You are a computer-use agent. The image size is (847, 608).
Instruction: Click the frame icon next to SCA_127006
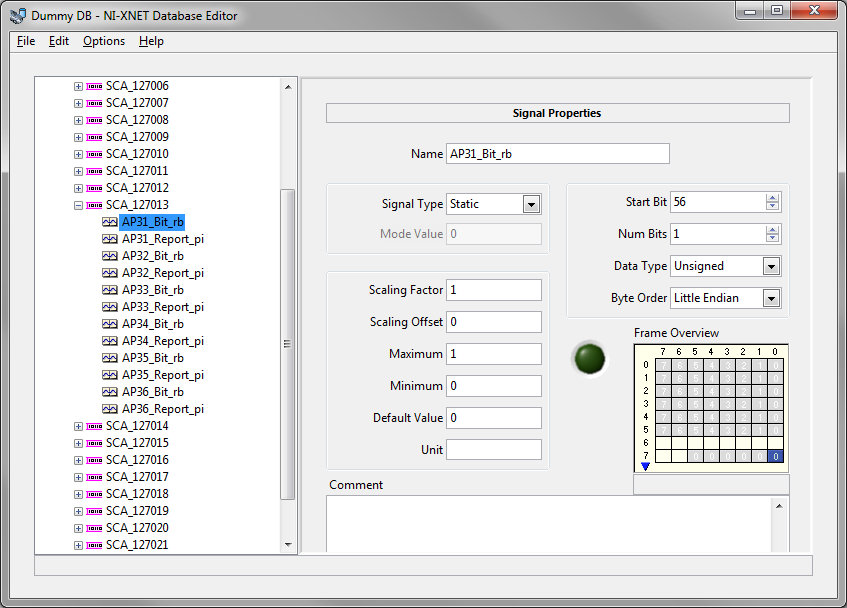coord(94,86)
